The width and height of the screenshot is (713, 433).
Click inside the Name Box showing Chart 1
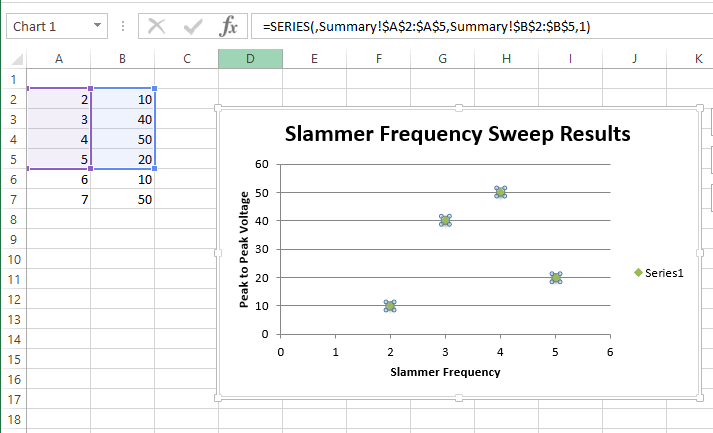click(x=50, y=26)
